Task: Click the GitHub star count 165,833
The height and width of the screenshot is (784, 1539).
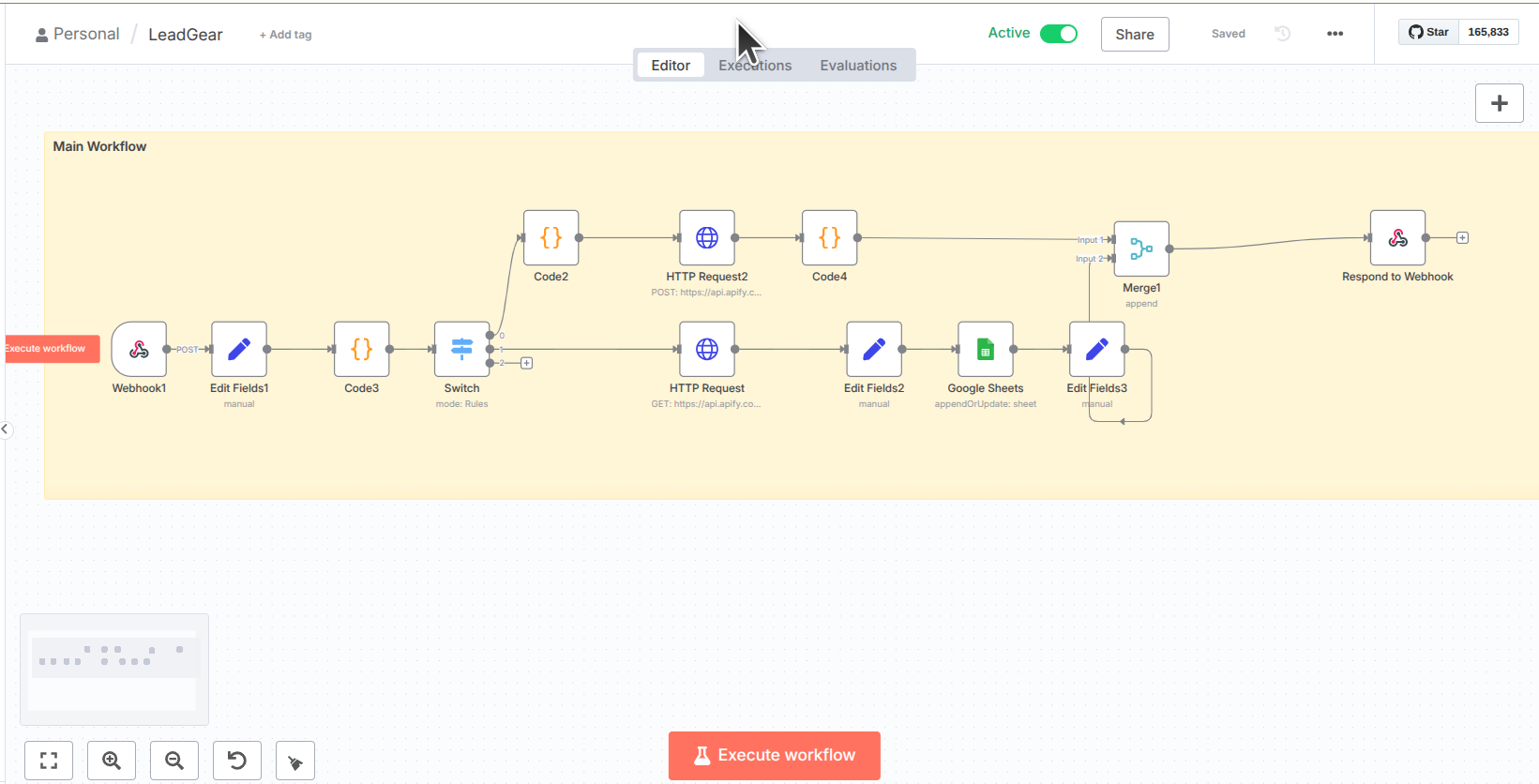Action: (x=1488, y=32)
